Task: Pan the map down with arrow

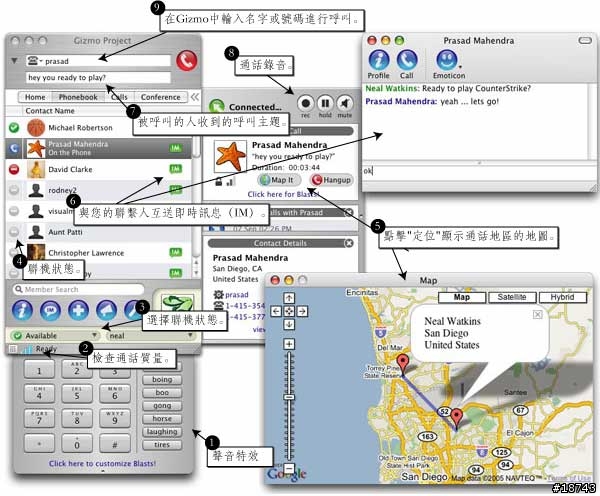Action: 289,325
